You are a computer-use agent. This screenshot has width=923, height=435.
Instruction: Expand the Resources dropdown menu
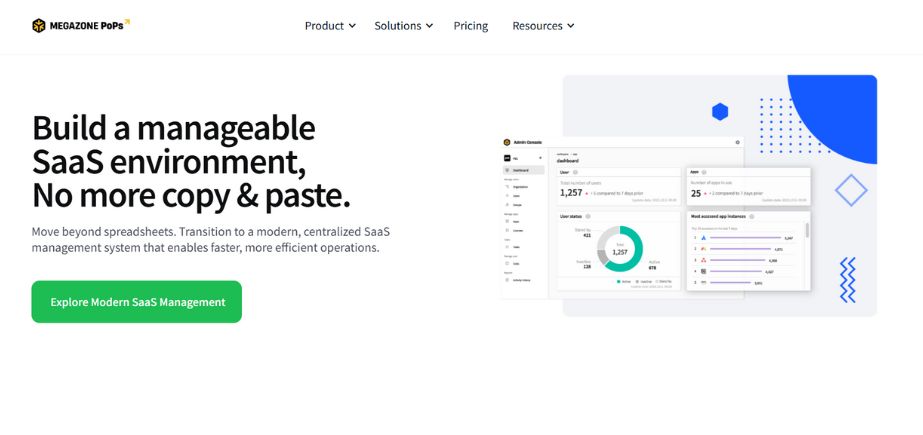(543, 26)
